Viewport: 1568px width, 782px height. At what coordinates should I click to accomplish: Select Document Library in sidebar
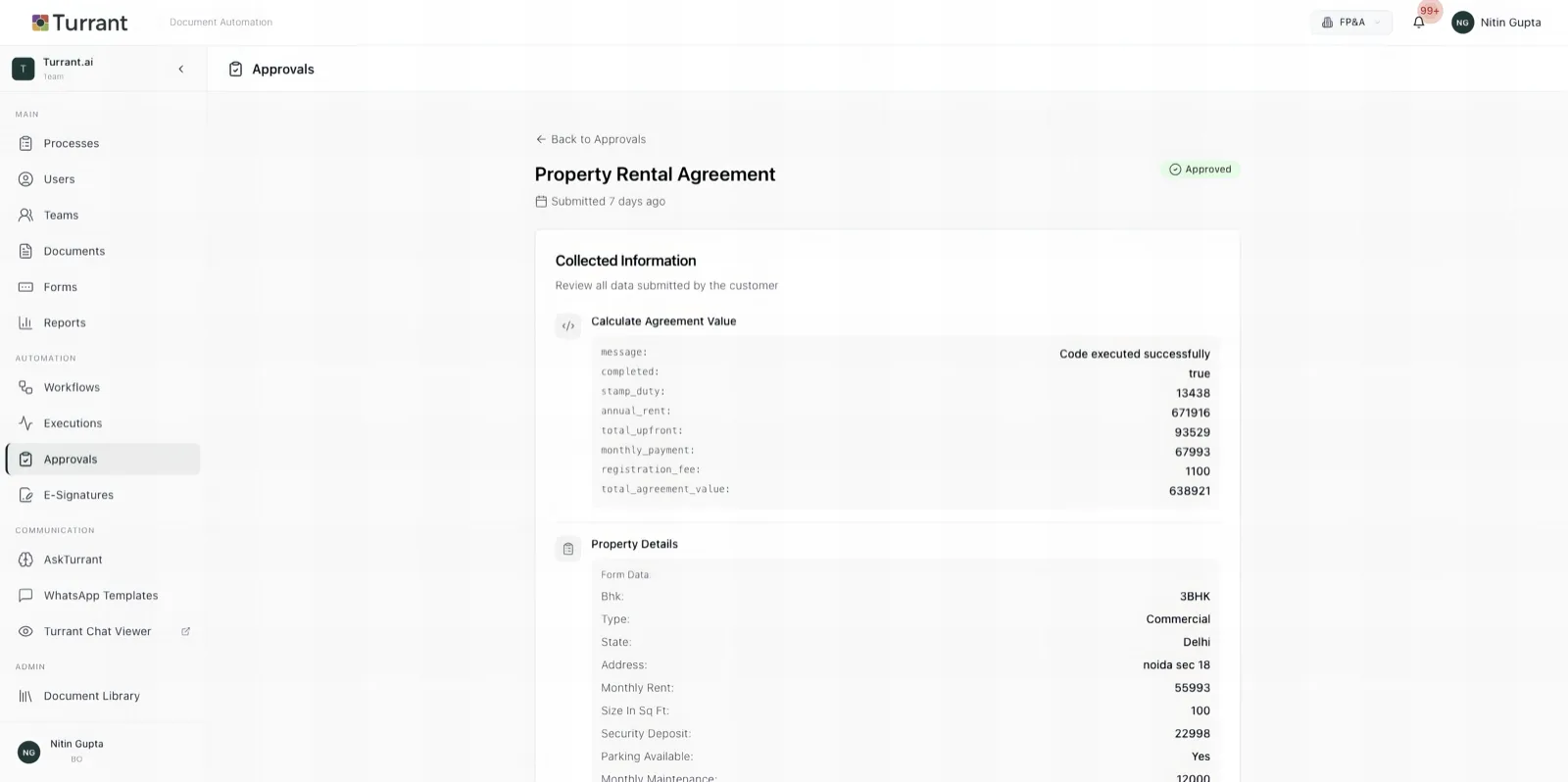pyautogui.click(x=103, y=696)
